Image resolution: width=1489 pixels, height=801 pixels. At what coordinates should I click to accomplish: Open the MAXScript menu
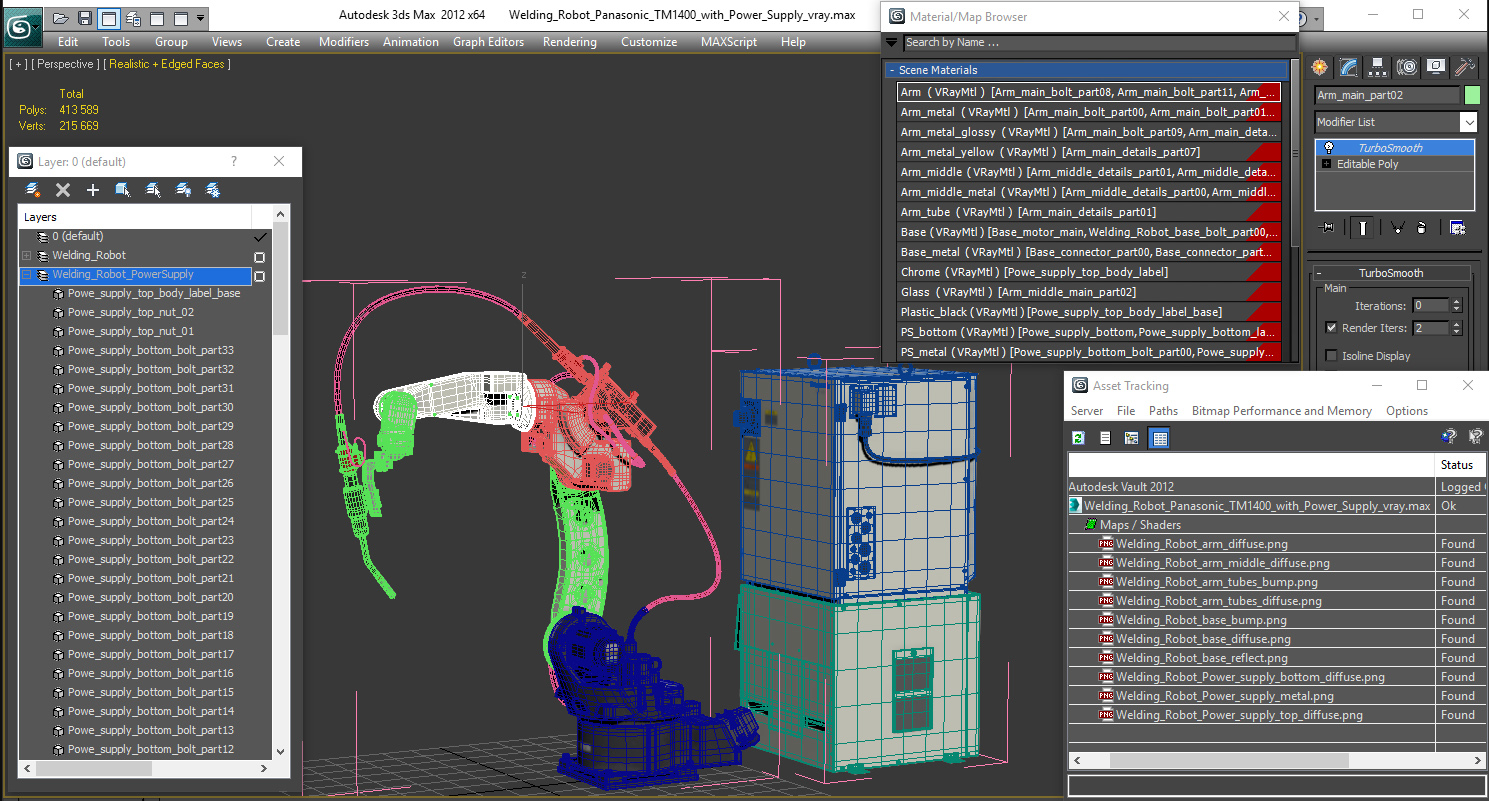[x=729, y=42]
